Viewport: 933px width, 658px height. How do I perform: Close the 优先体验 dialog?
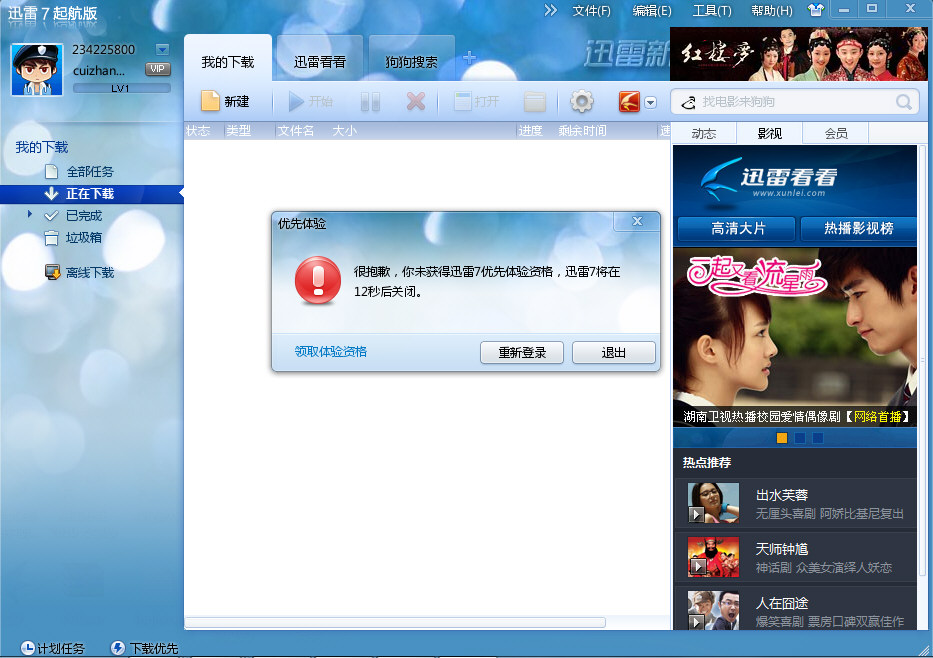tap(637, 221)
